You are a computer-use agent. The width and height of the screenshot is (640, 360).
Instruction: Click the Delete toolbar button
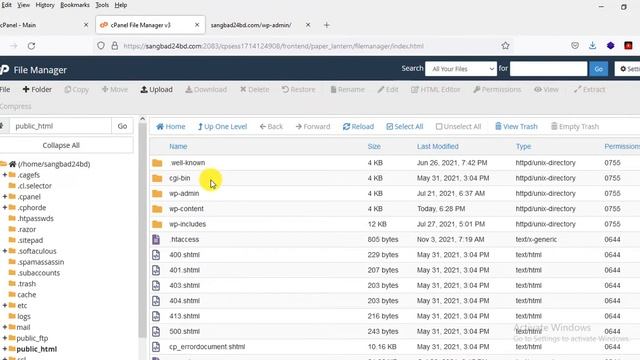click(254, 89)
